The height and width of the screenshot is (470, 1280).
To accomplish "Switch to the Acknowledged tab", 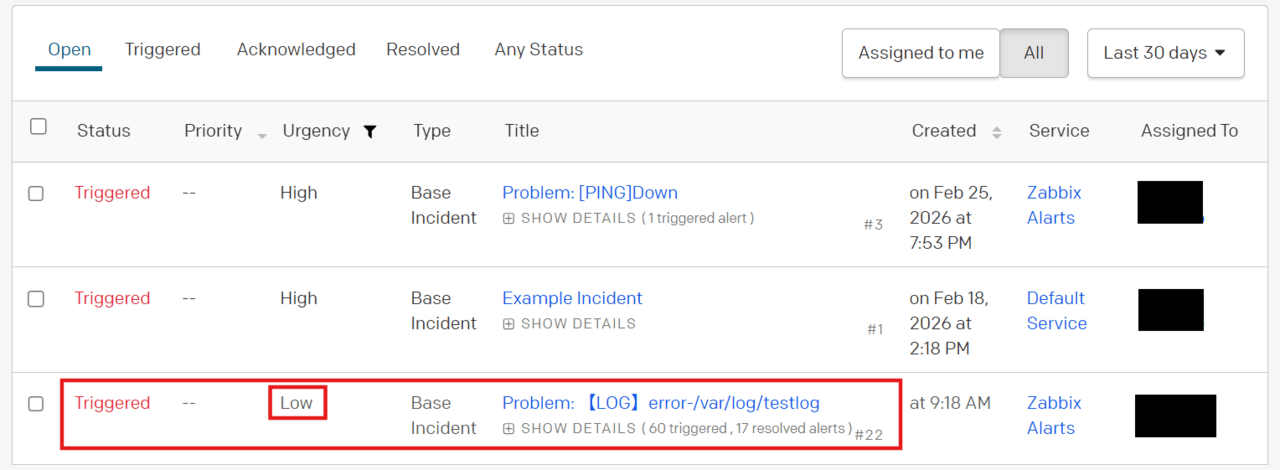I will coord(296,49).
